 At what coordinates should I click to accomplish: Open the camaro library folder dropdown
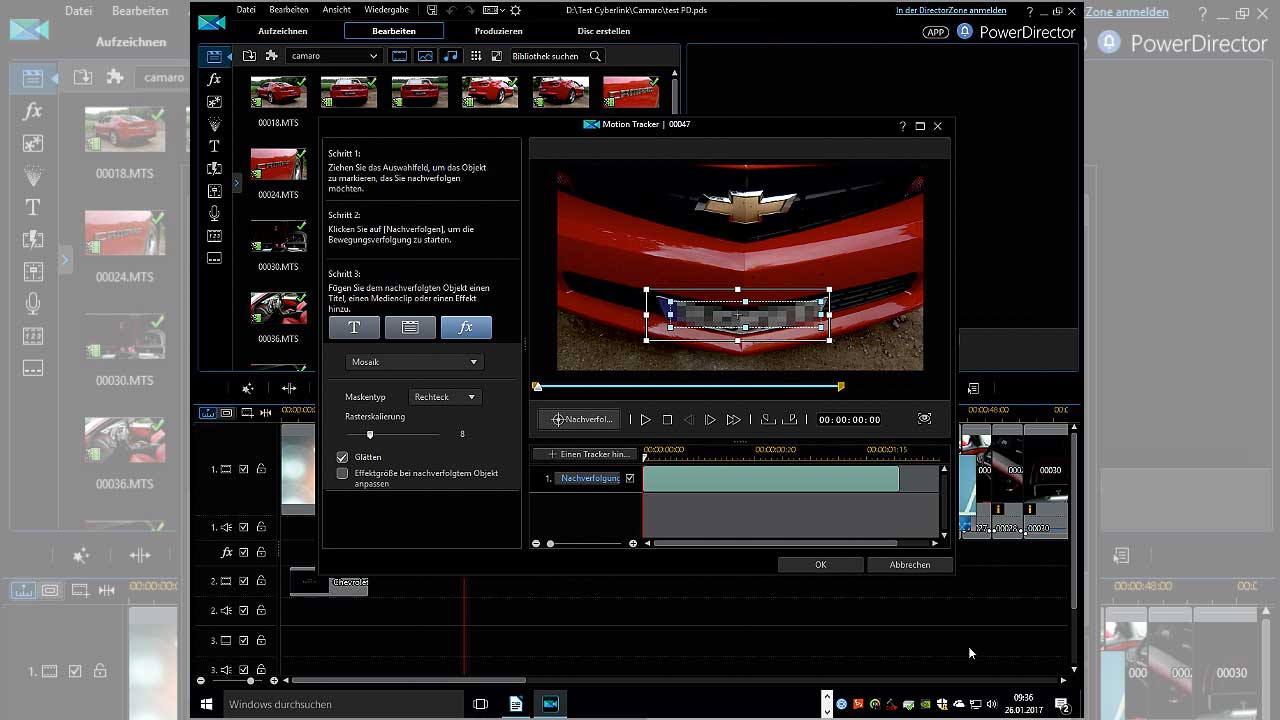[x=334, y=56]
